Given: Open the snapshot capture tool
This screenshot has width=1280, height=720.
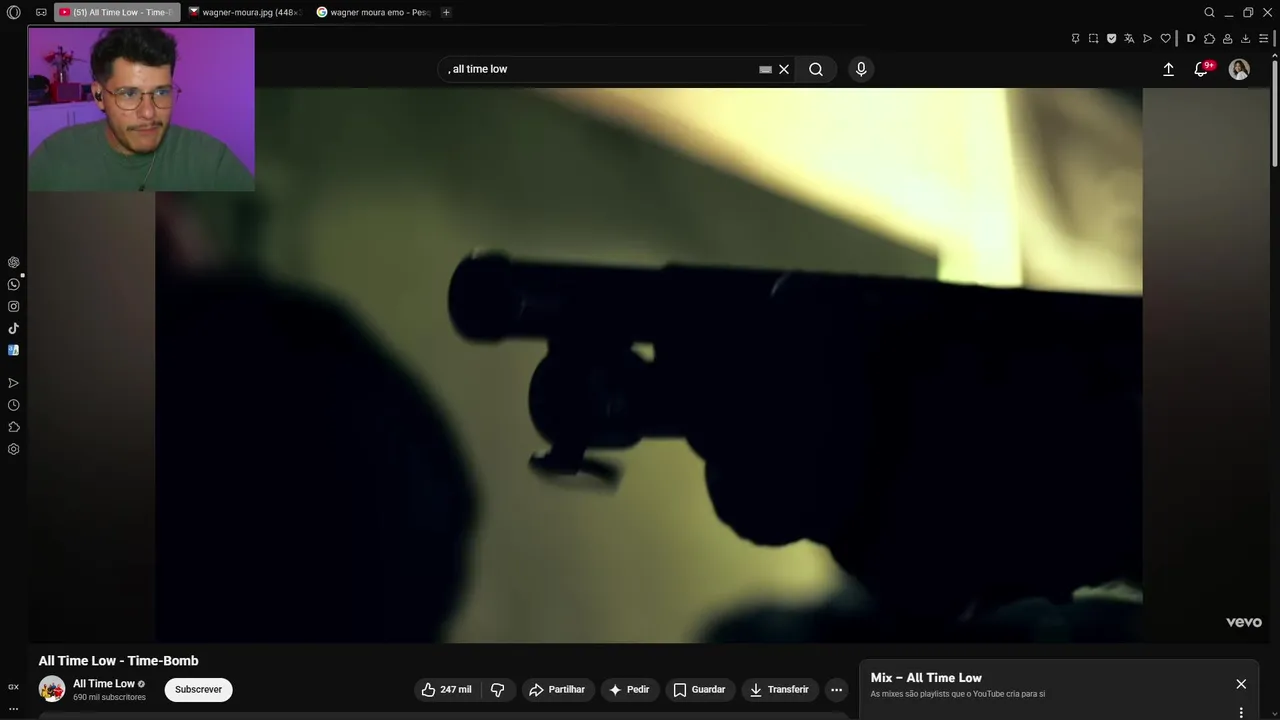Looking at the screenshot, I should click(1094, 38).
